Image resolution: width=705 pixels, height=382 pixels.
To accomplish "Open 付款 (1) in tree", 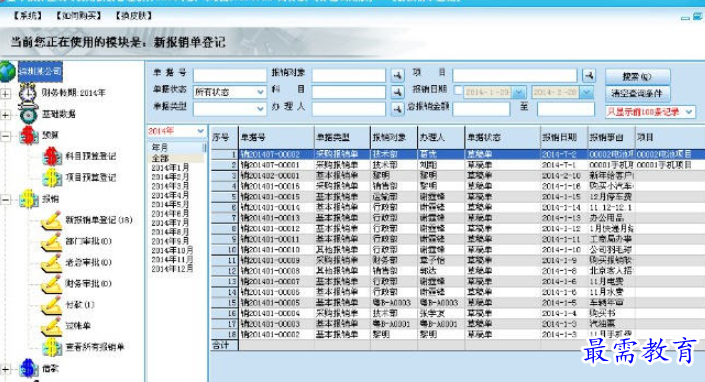I will coord(80,305).
